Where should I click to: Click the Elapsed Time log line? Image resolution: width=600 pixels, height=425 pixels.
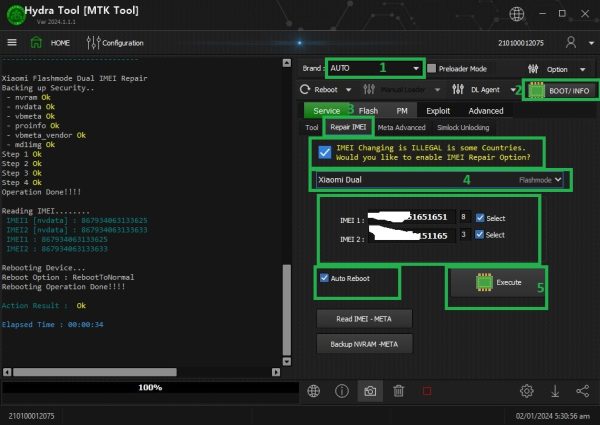[52, 324]
